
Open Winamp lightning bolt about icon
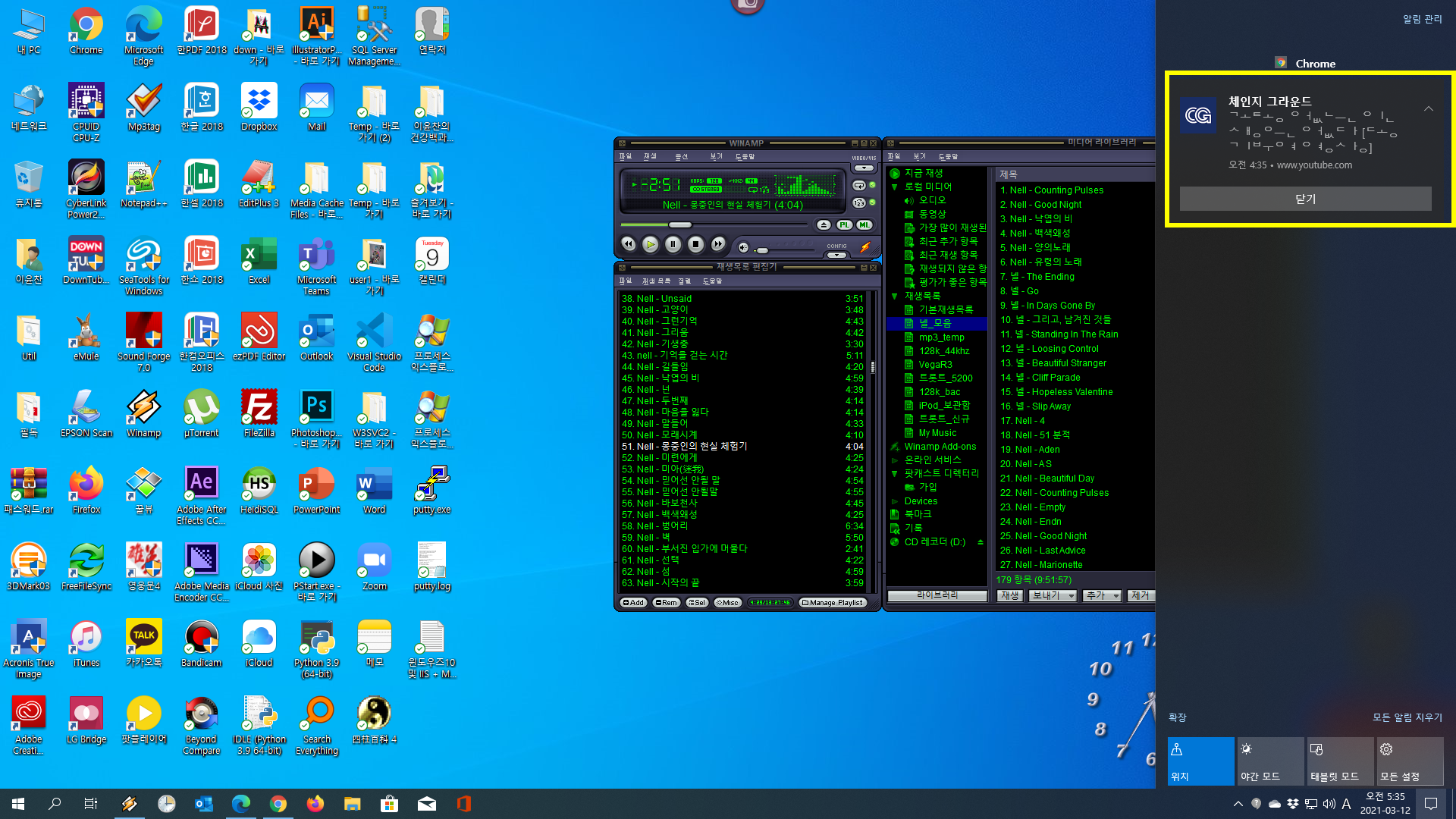864,247
